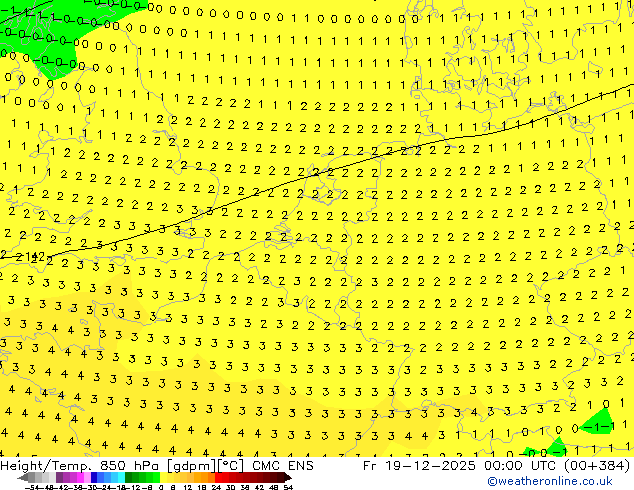634x490 pixels.
Task: Click the bright magenta swatch in the legend
Action: tap(80, 477)
